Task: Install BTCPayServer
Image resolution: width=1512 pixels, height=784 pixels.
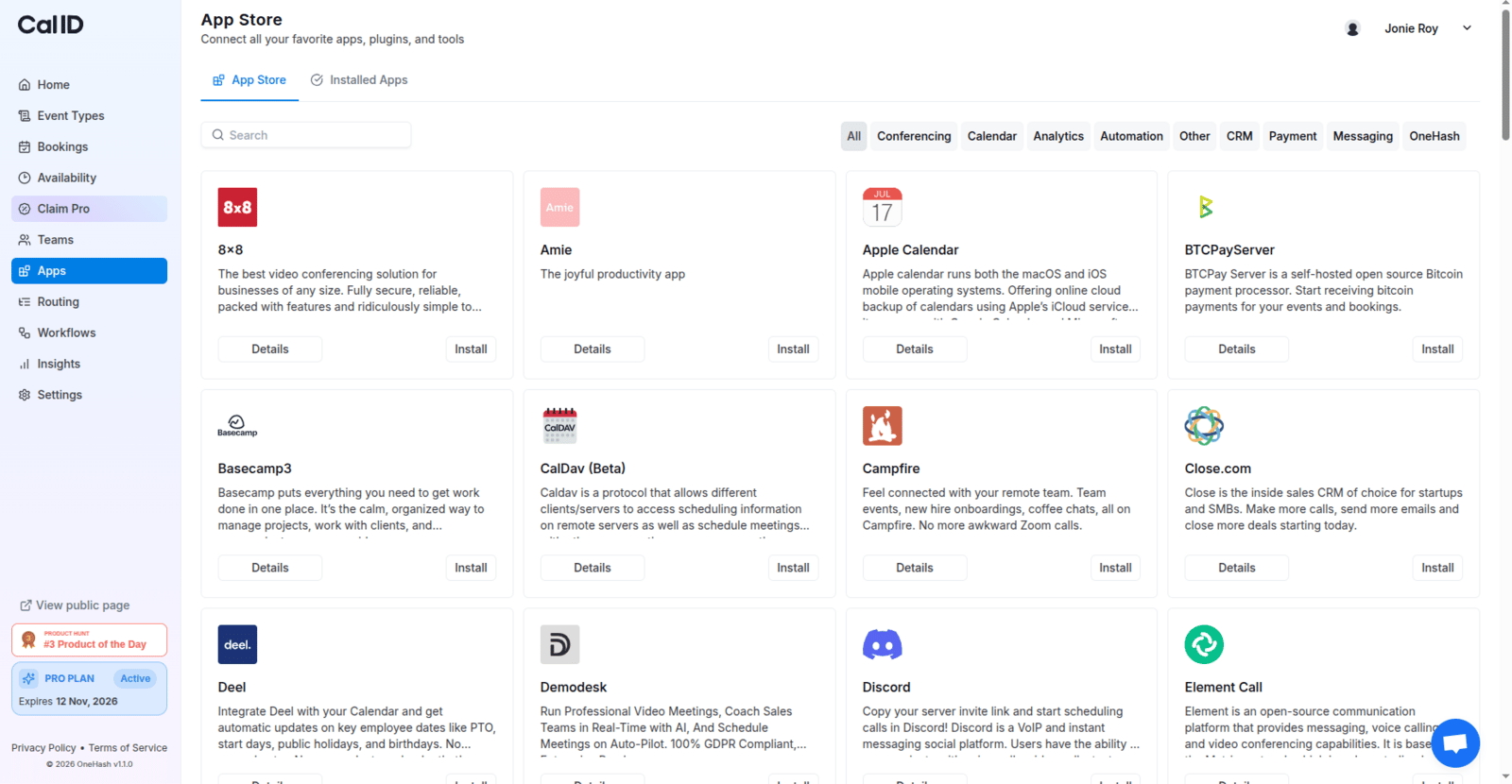Action: tap(1437, 349)
